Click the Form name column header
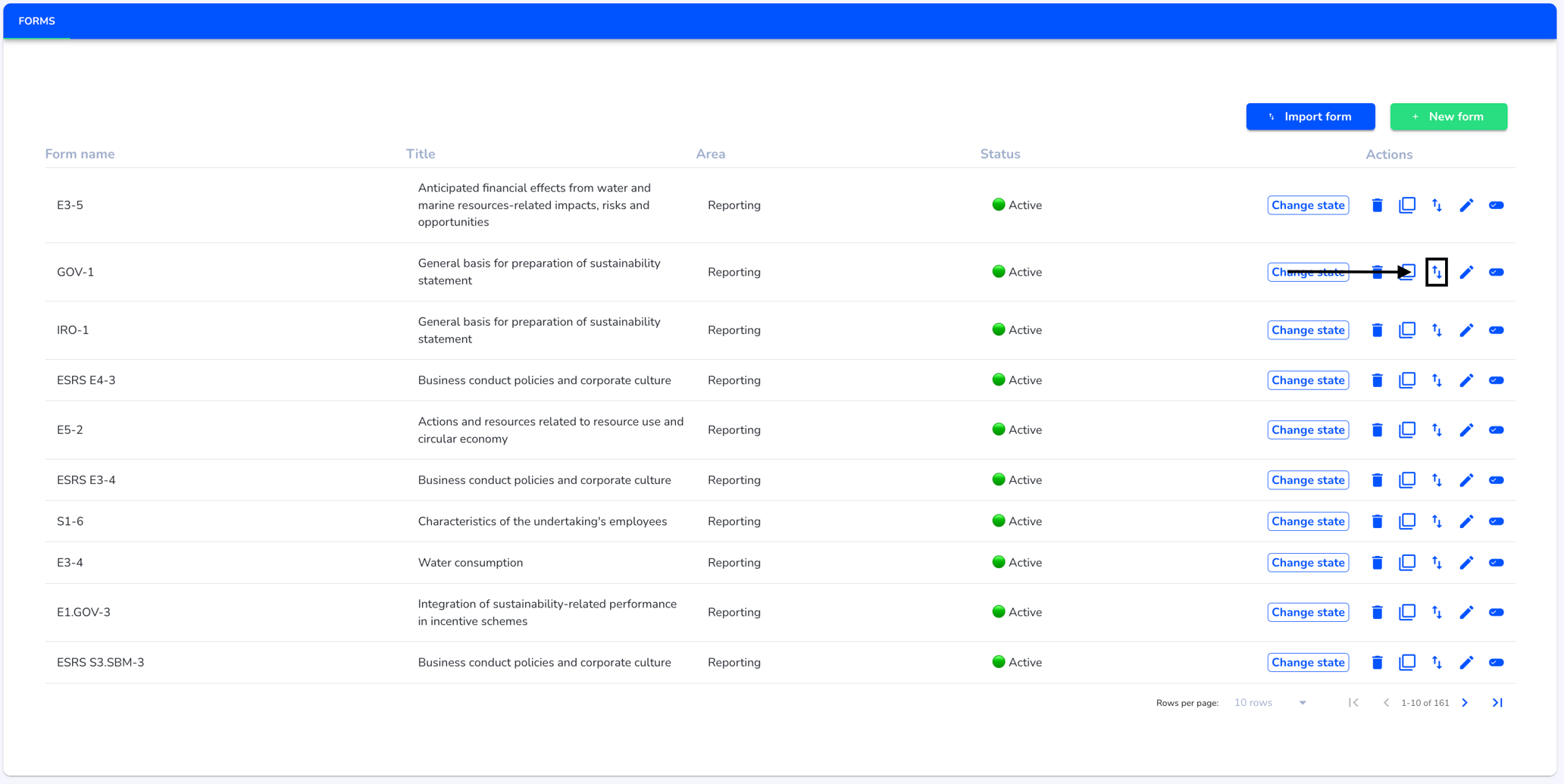 click(80, 154)
